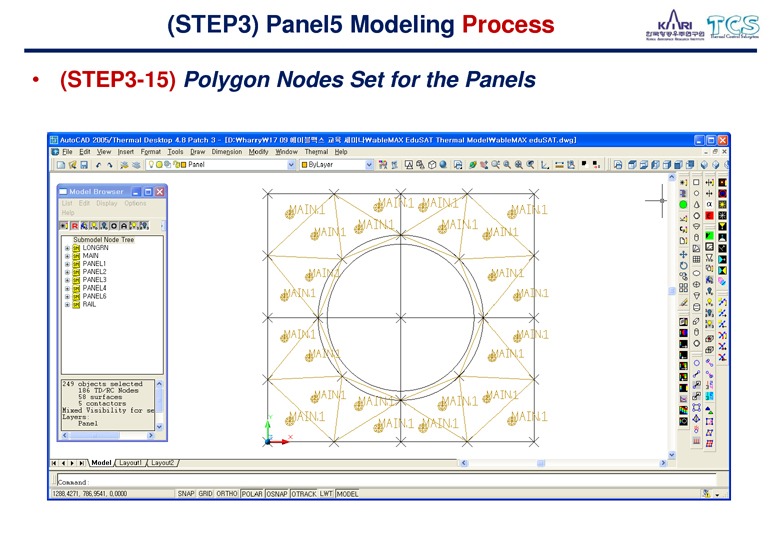
Task: Click the black circle O icon in Model Browser
Action: 114,226
